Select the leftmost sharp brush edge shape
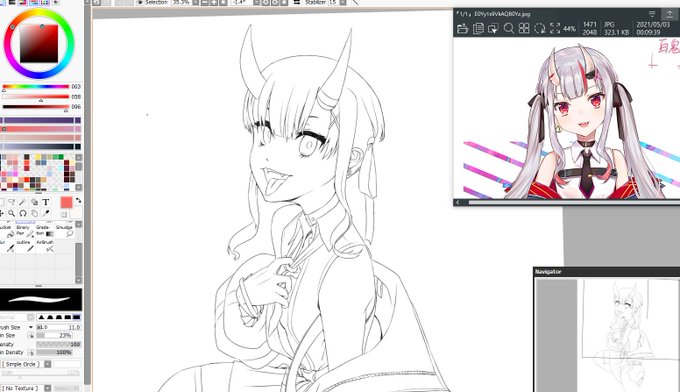Screen dimensions: 680x392 coord(42,317)
